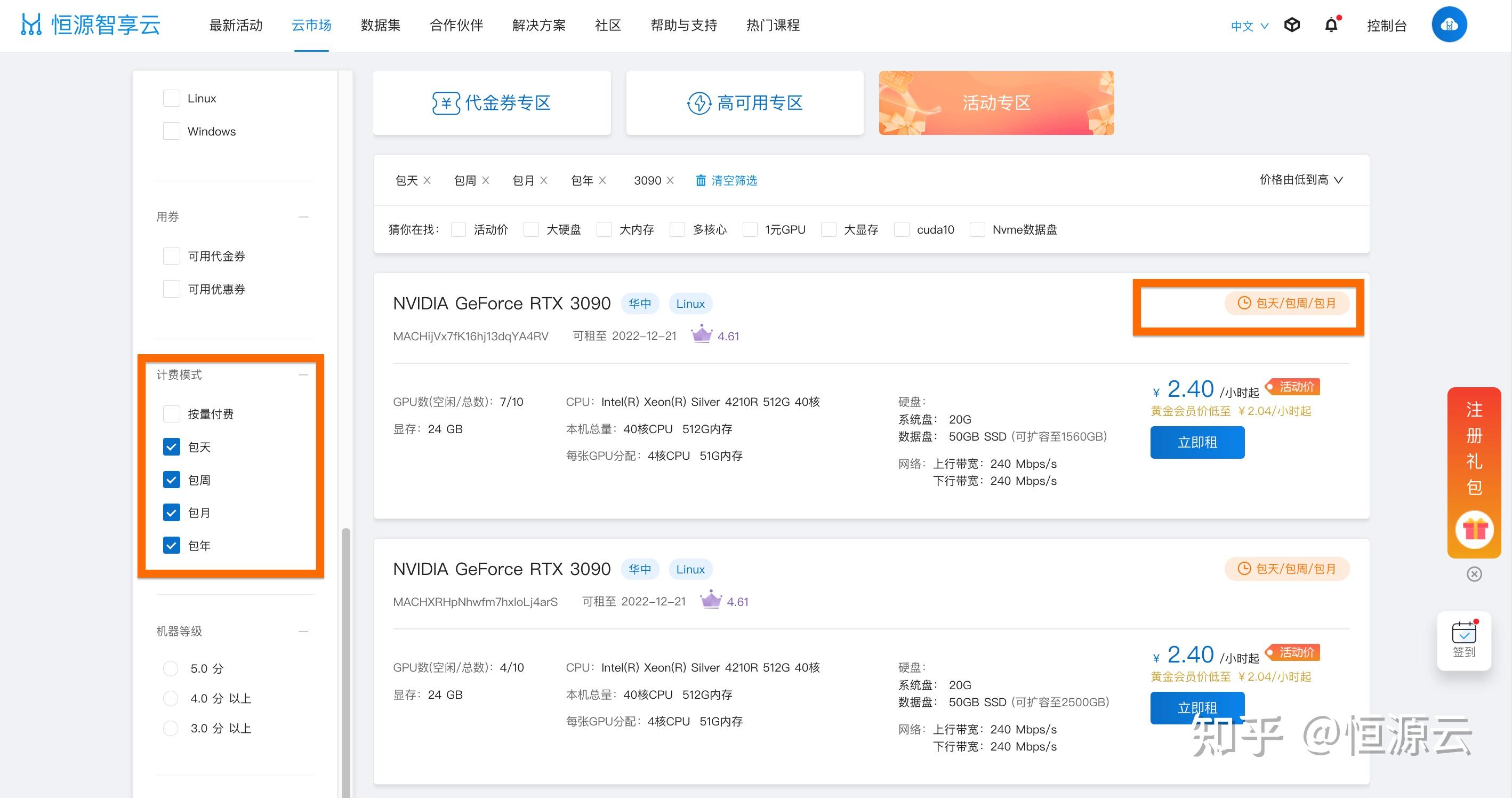
Task: Click the 包天/包周/包月 badge on second machine
Action: [1286, 569]
